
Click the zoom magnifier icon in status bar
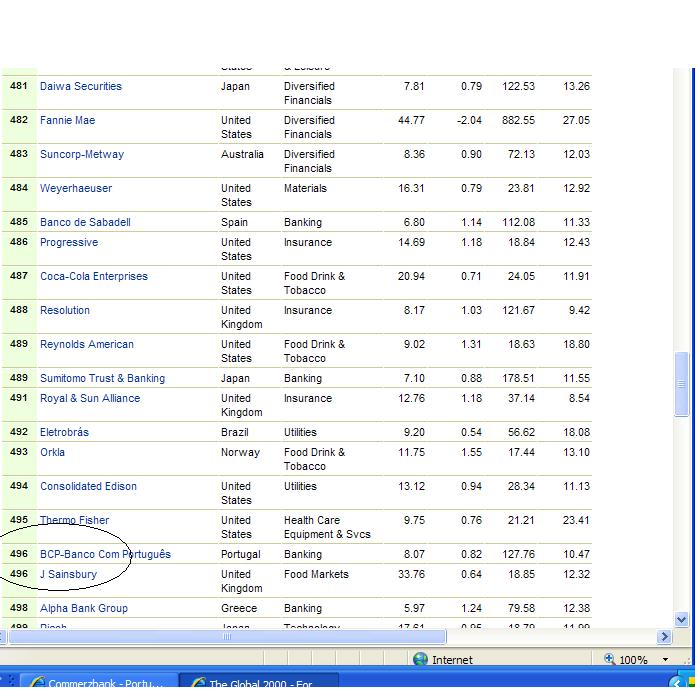click(609, 659)
